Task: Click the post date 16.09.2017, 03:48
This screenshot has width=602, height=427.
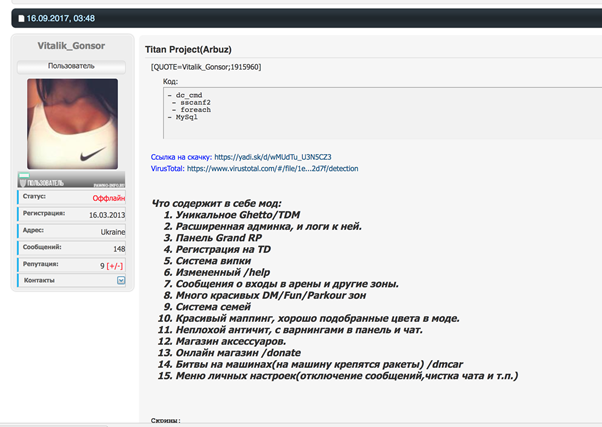Action: click(61, 18)
